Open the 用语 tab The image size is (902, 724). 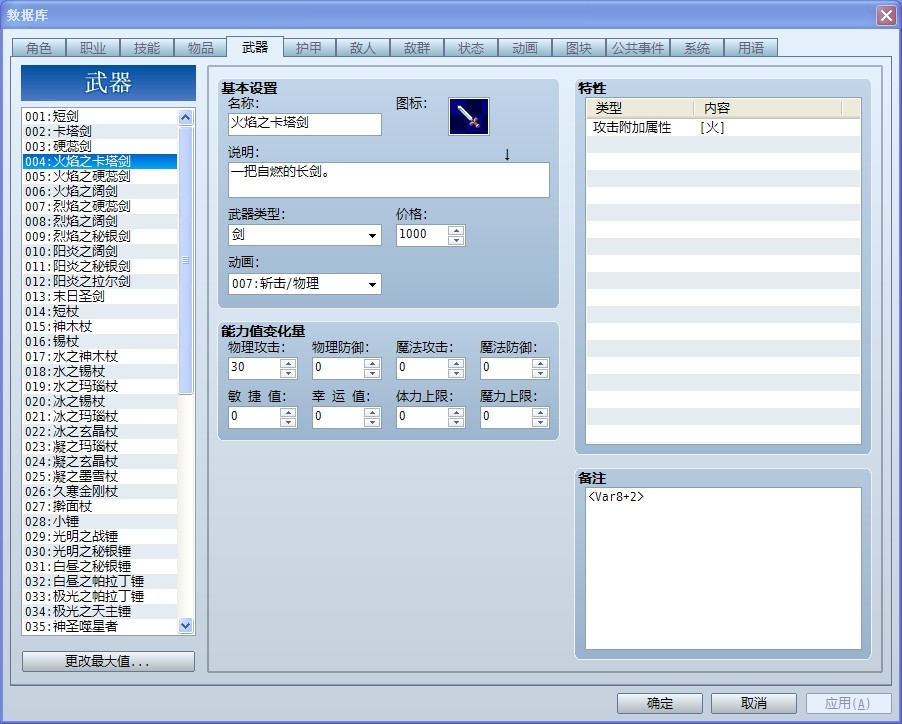pyautogui.click(x=751, y=48)
